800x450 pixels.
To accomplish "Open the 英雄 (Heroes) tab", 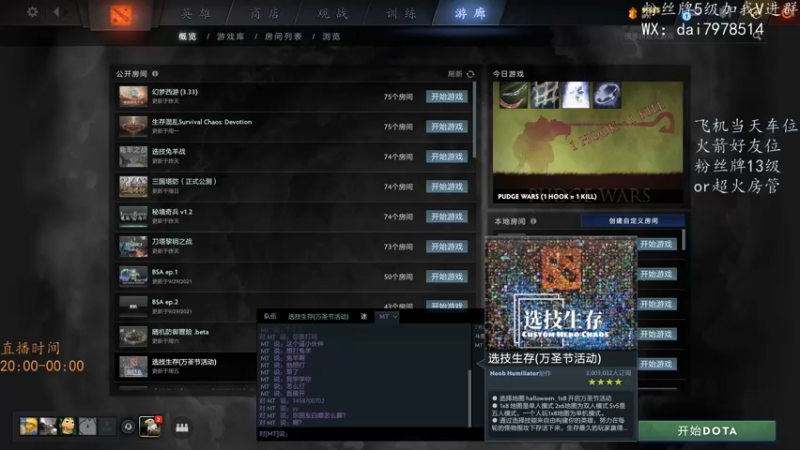I will tap(196, 13).
